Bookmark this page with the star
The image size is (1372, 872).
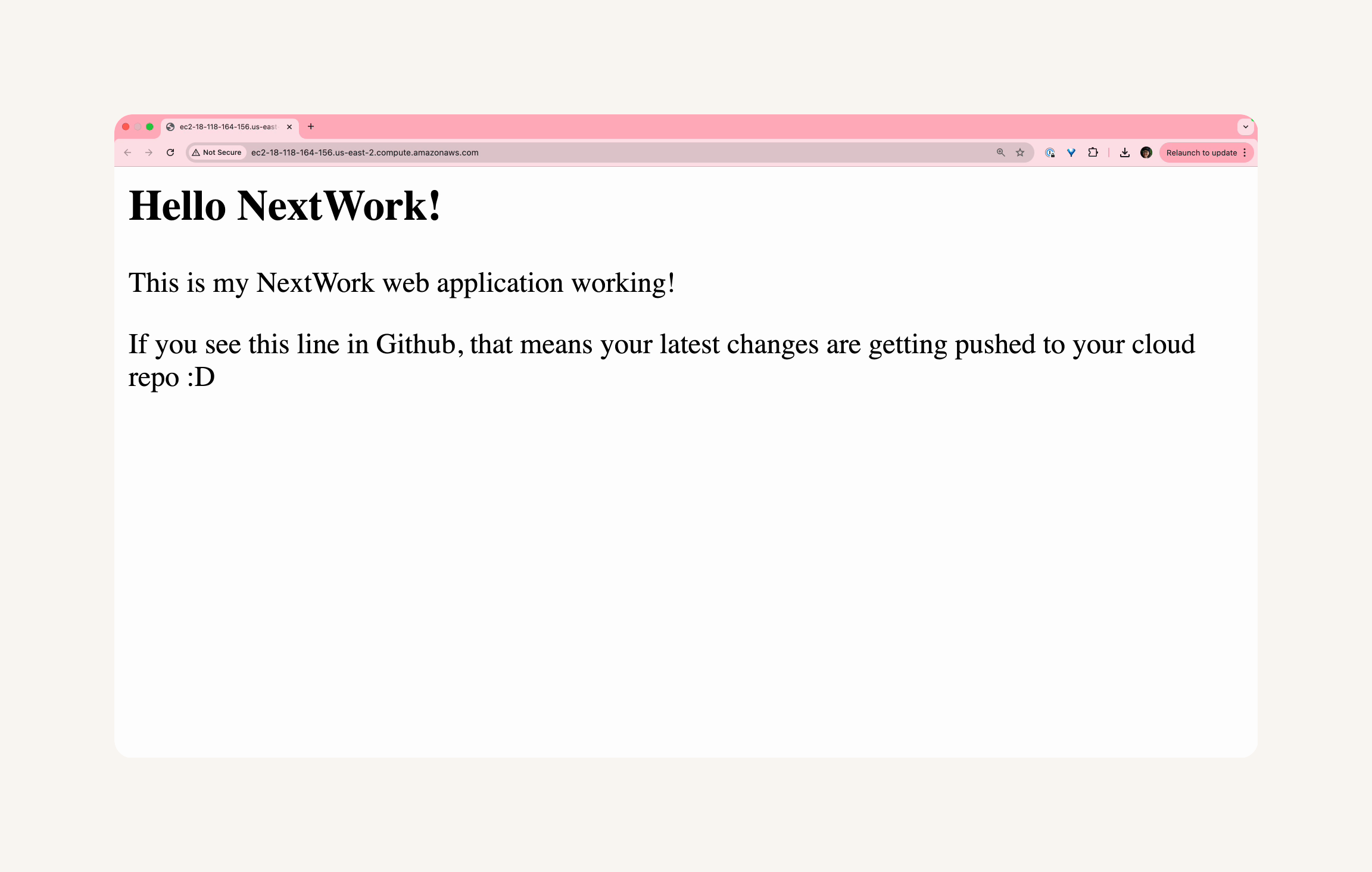click(x=1020, y=152)
